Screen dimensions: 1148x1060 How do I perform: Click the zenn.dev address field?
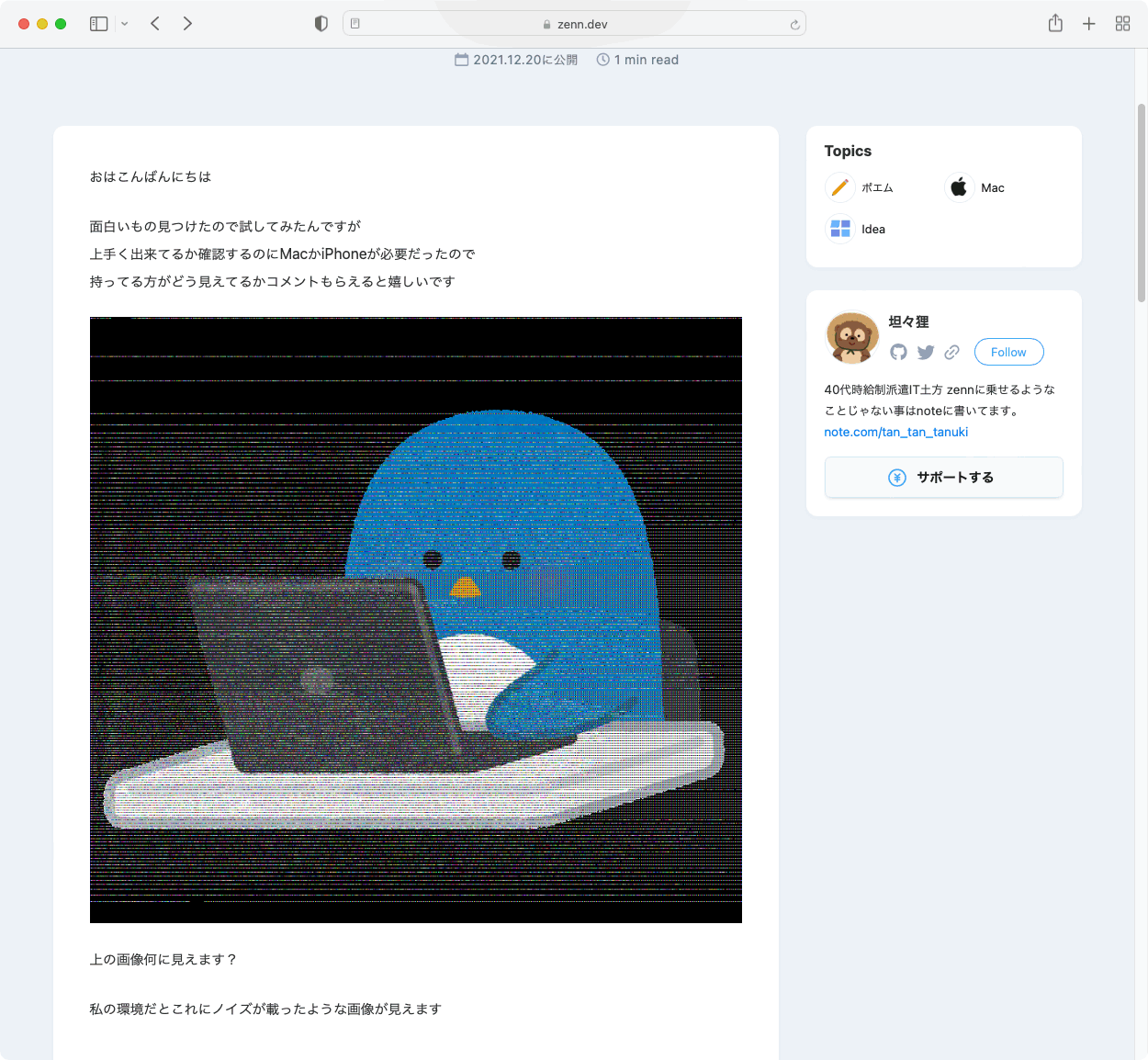[574, 24]
